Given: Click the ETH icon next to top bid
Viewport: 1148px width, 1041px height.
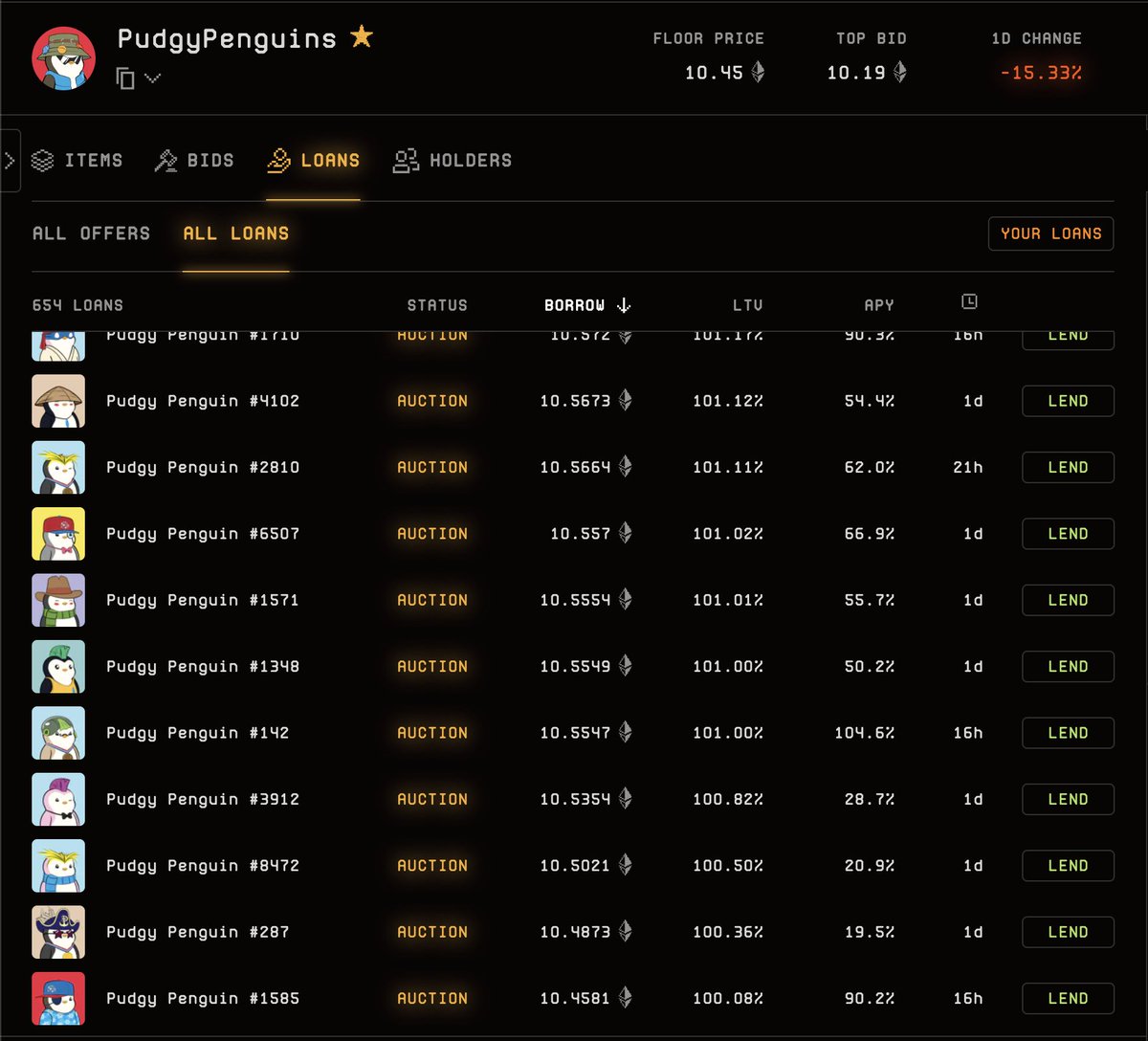Looking at the screenshot, I should [900, 72].
